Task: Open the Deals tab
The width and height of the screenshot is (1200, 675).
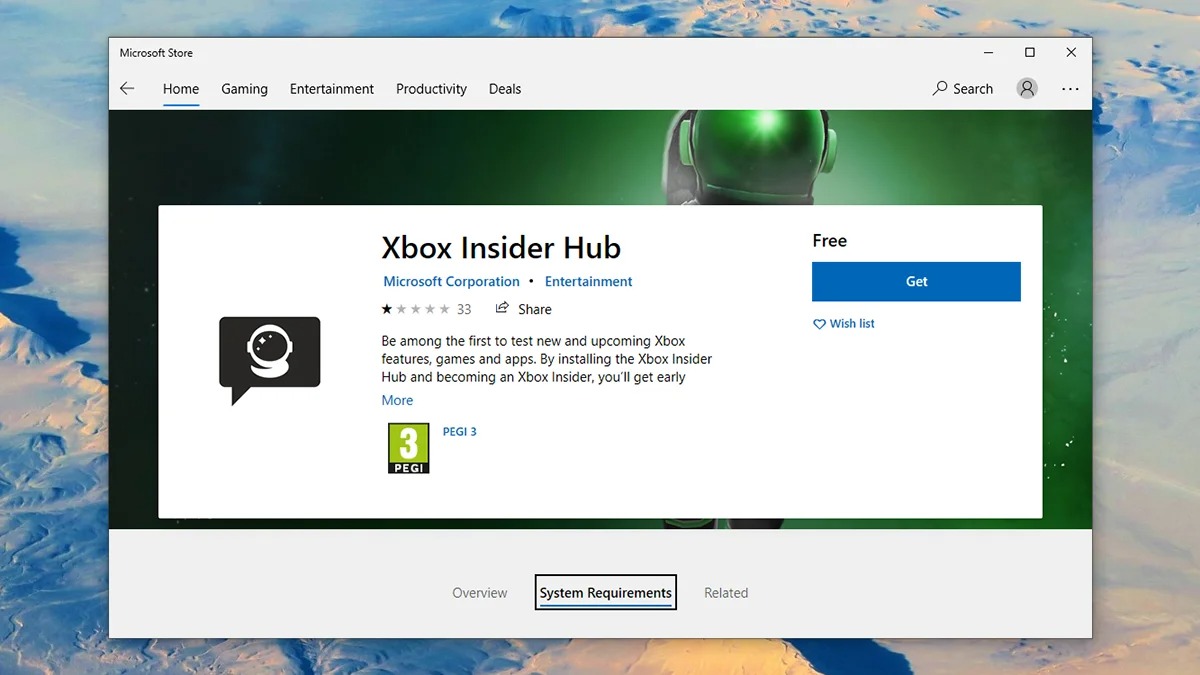Action: (505, 89)
